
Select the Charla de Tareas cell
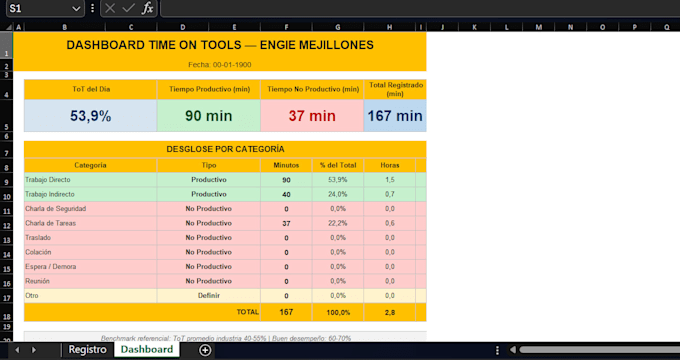coord(91,223)
